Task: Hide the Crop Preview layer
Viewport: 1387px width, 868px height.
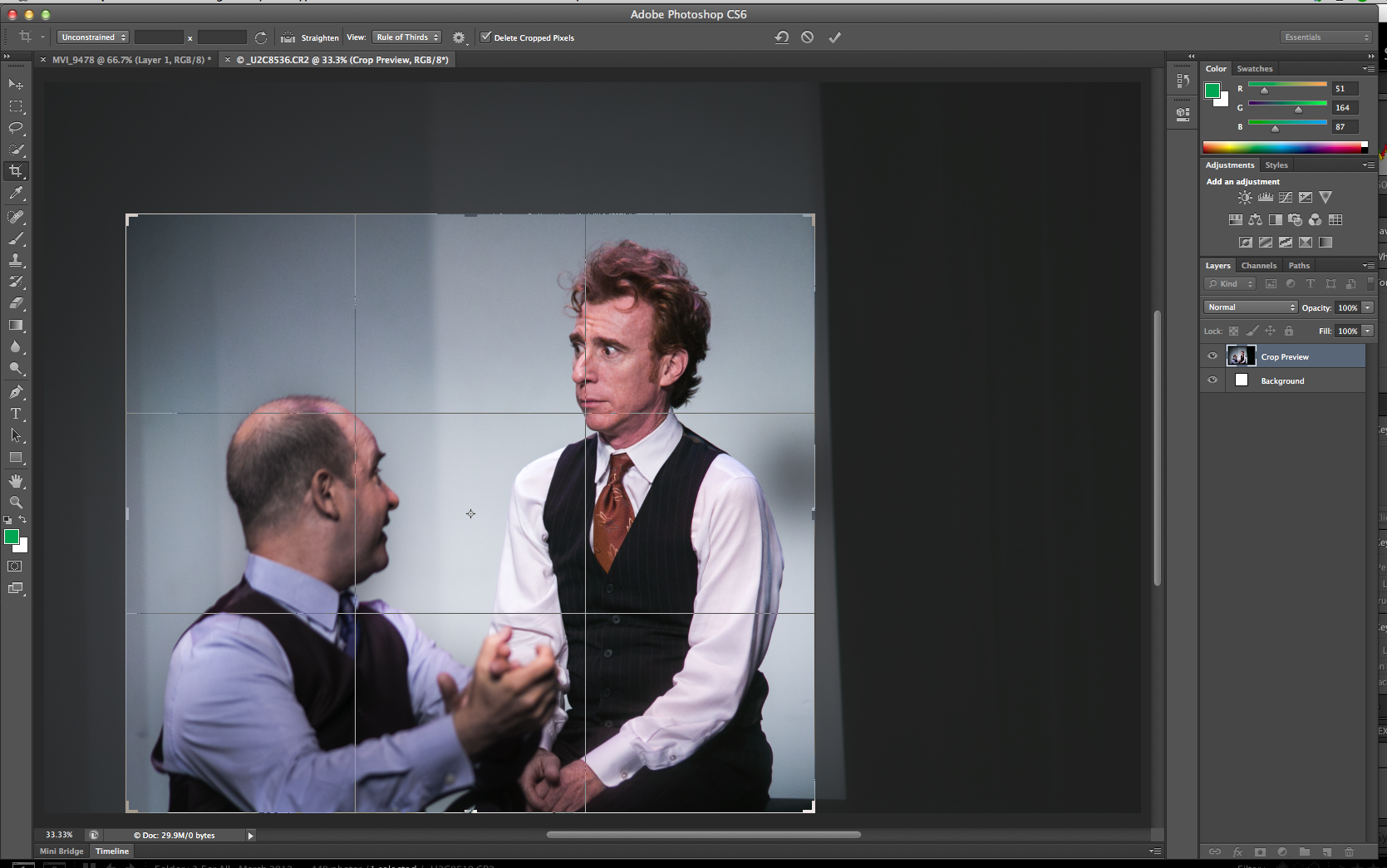Action: click(x=1212, y=356)
